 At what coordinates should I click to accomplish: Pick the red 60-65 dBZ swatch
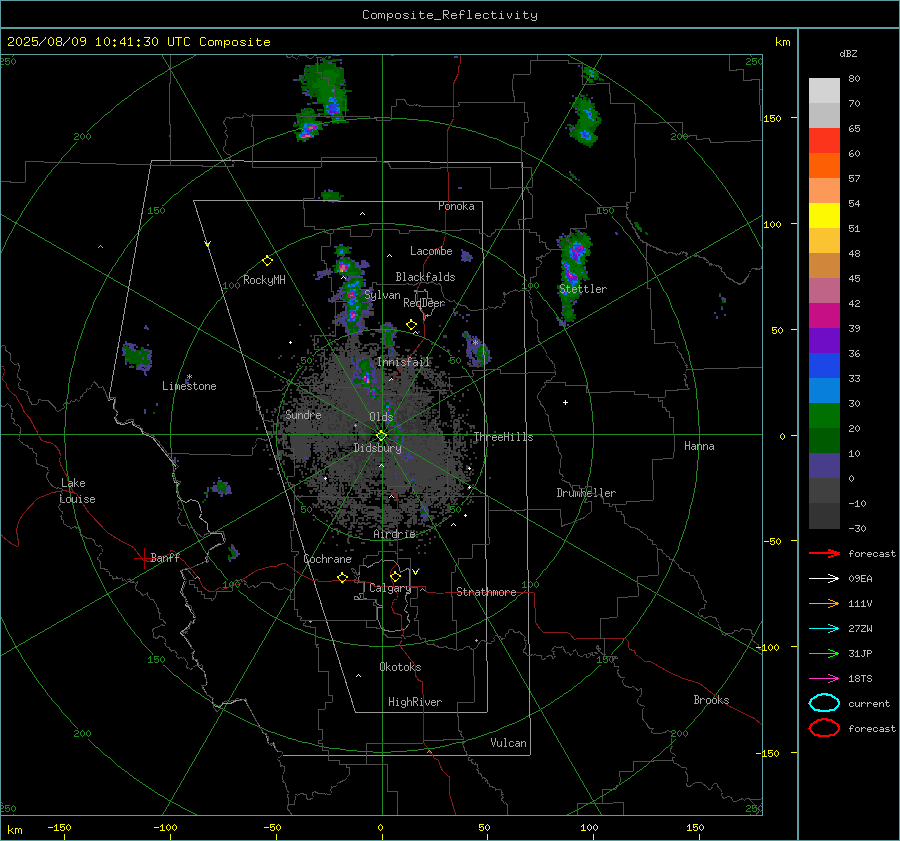tap(824, 141)
